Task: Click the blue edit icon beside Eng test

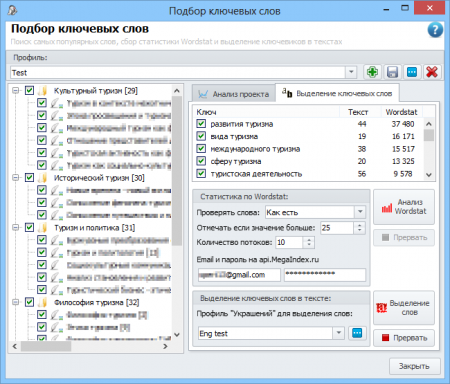Action: (x=357, y=333)
